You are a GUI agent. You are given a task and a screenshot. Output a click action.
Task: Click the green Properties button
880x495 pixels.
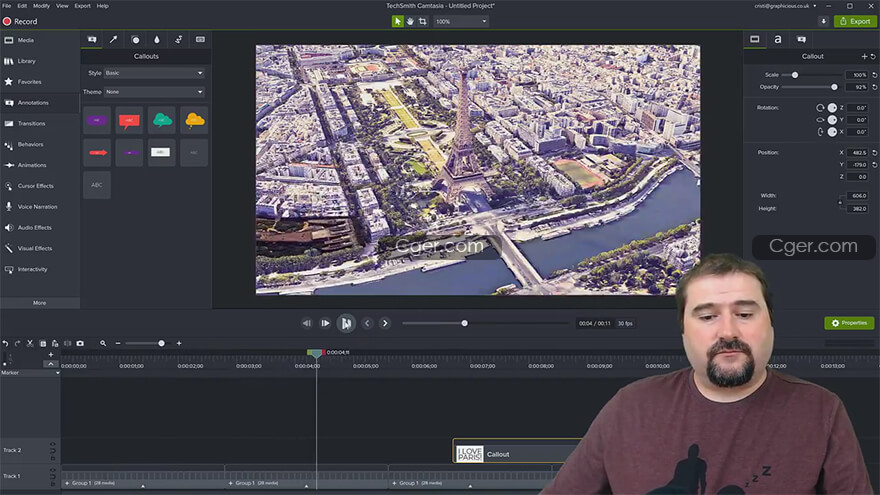point(849,323)
